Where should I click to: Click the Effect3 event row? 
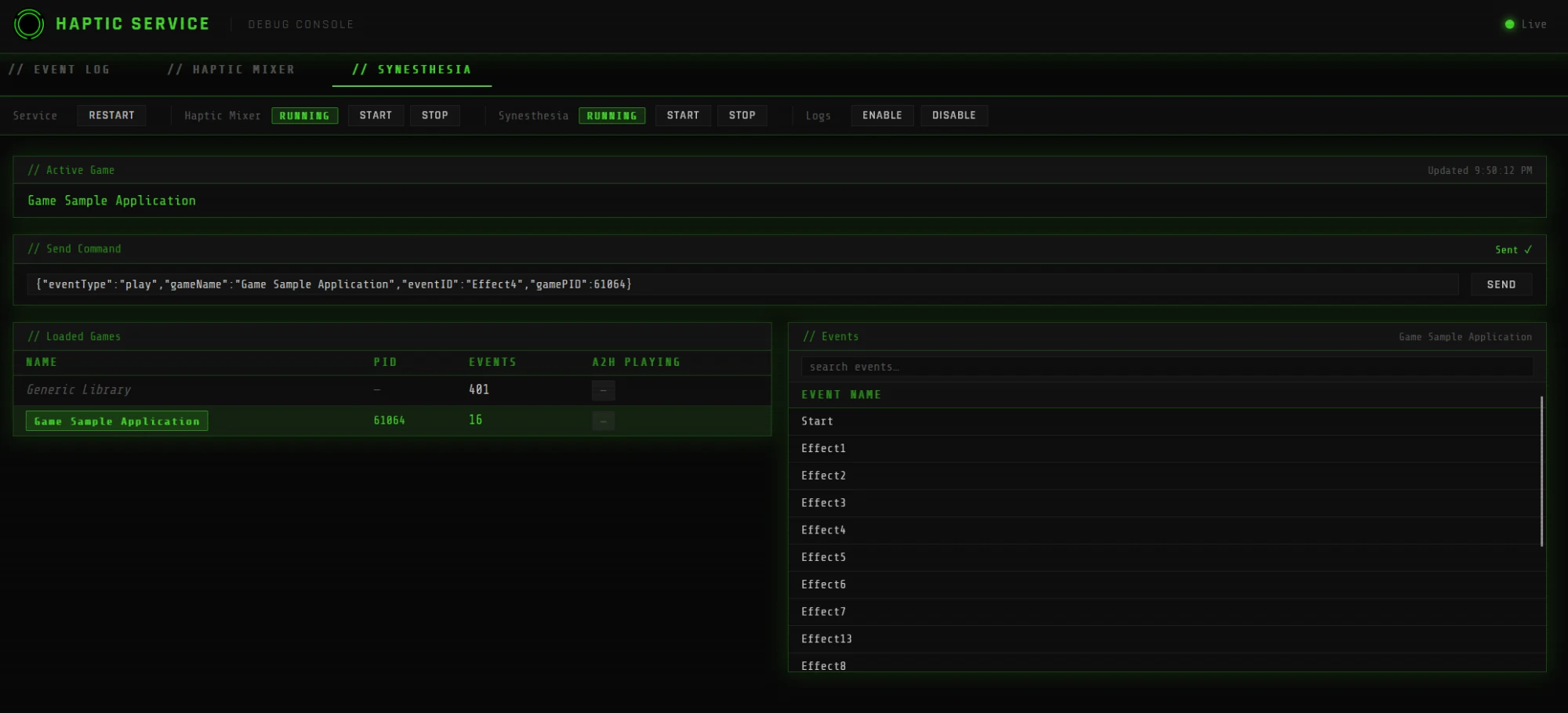1167,503
